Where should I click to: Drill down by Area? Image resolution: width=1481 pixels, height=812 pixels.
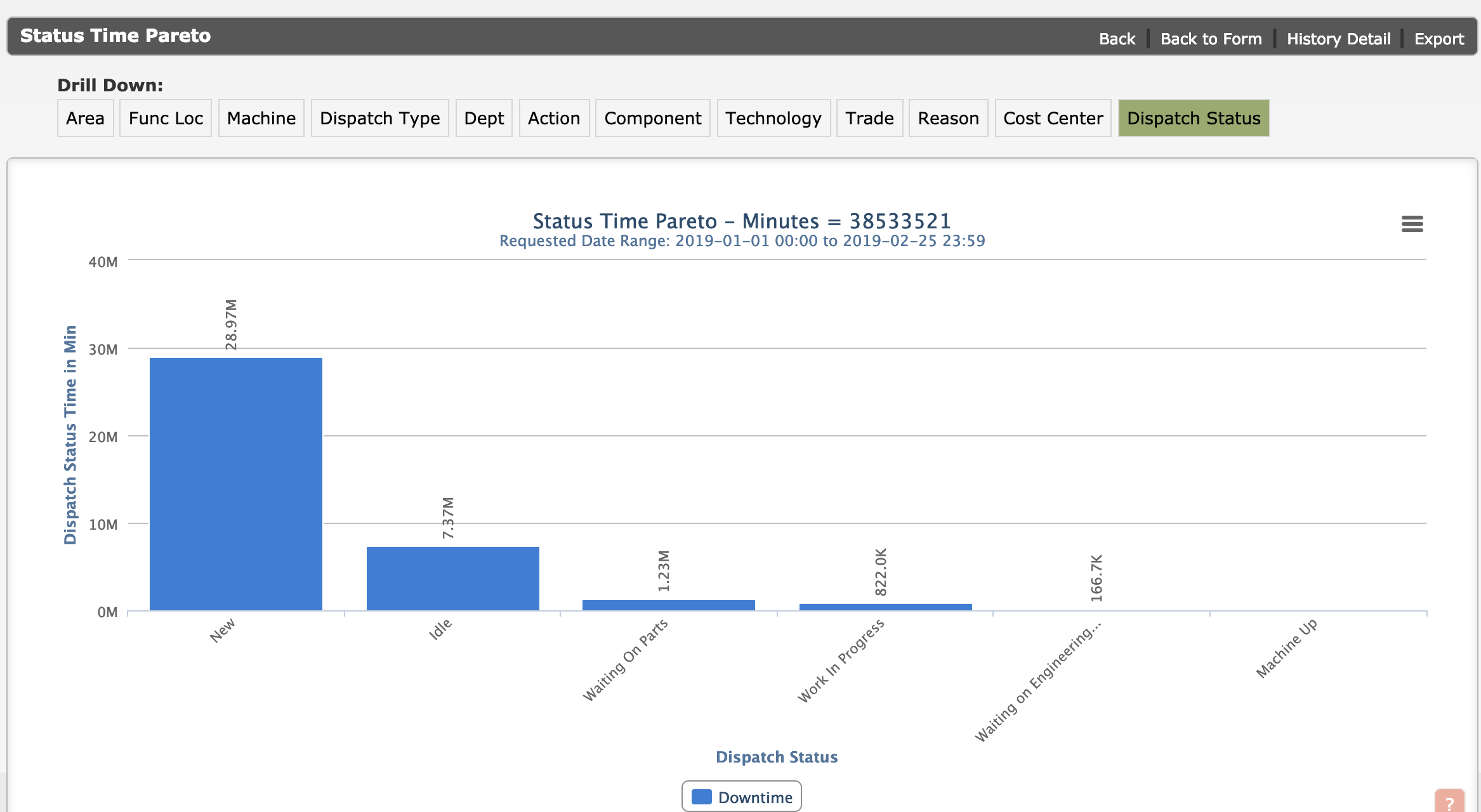click(86, 118)
